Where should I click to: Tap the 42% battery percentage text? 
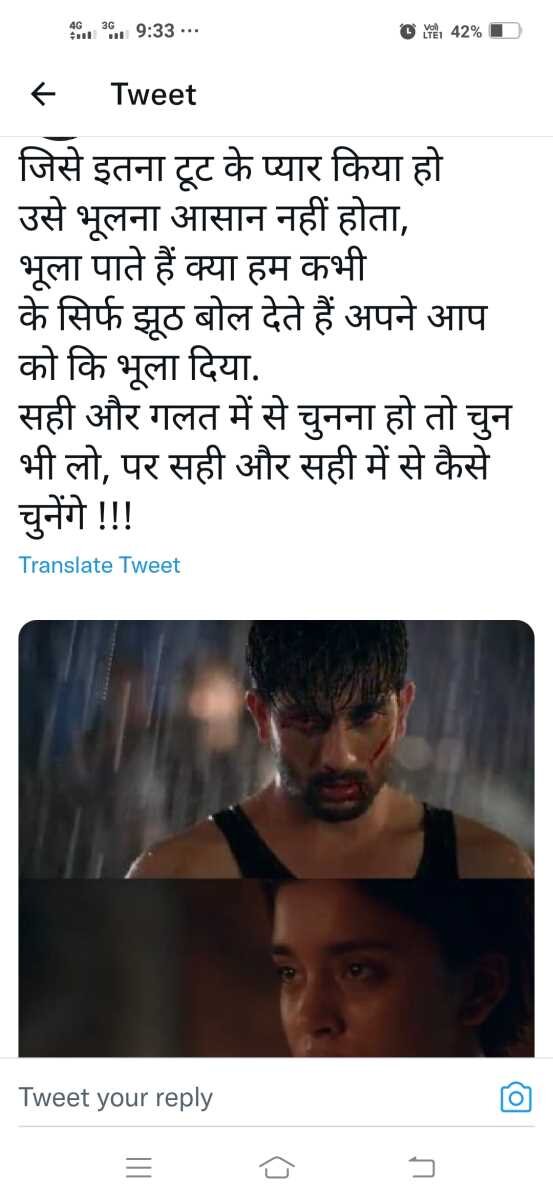[466, 31]
